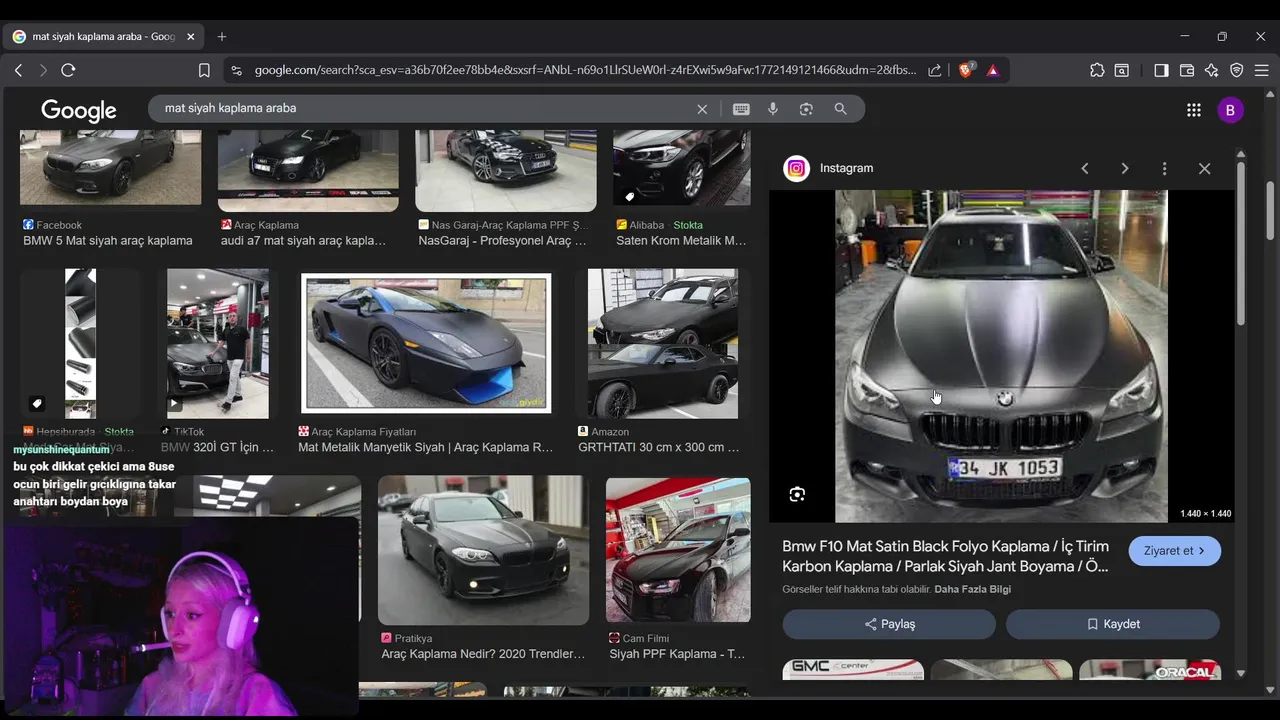
Task: Open the browser main hamburger menu
Action: click(x=1262, y=70)
